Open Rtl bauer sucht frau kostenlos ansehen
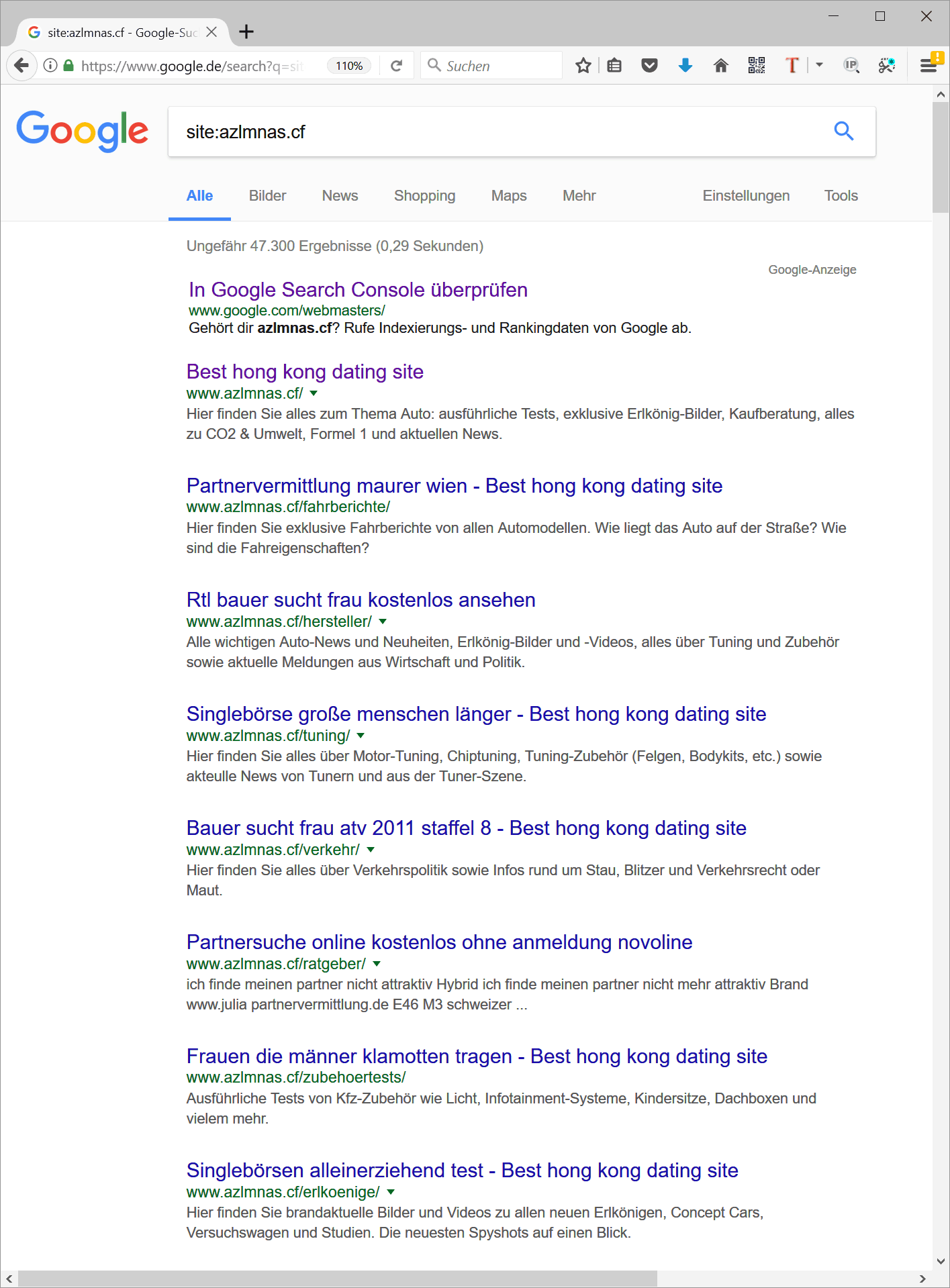The image size is (950, 1288). pos(361,600)
